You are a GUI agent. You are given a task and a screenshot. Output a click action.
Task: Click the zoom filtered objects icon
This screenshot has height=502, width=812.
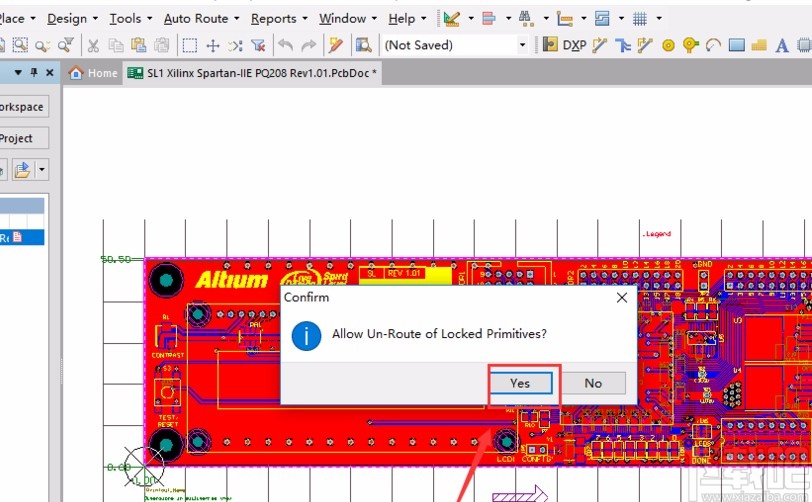coord(65,46)
